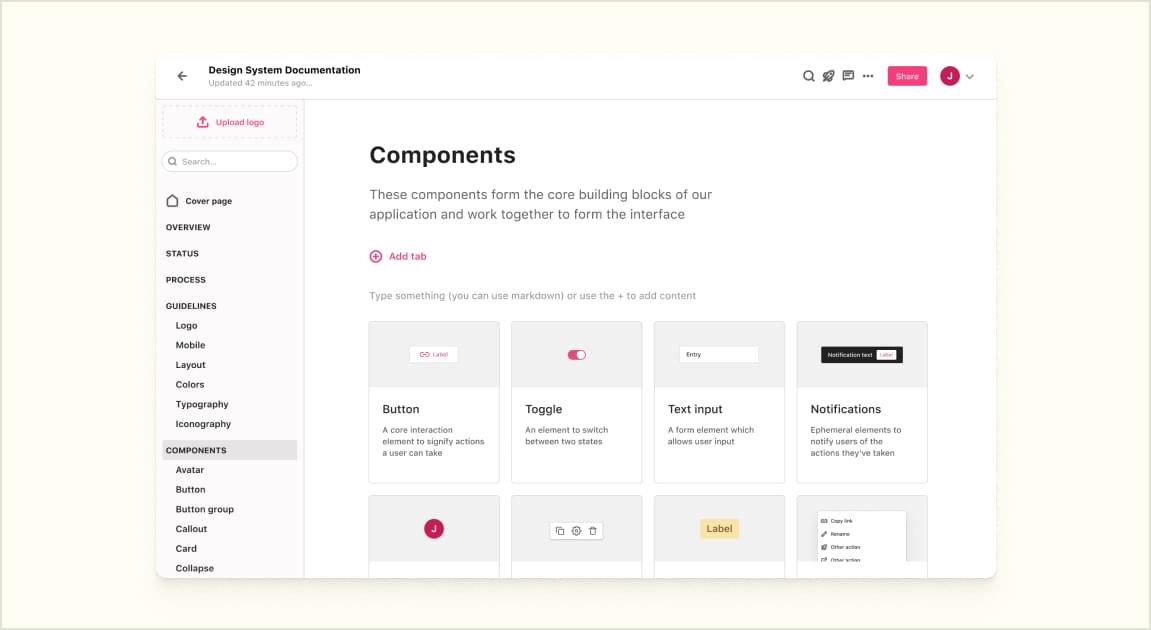Open the Button card title
The image size is (1151, 630).
[x=401, y=409]
